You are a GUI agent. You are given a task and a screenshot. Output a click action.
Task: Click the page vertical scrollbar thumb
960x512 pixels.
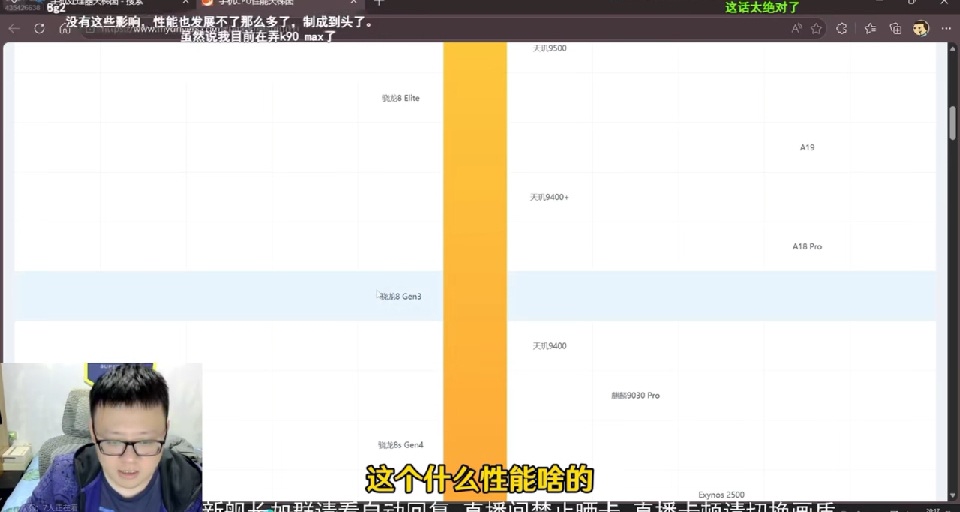953,122
